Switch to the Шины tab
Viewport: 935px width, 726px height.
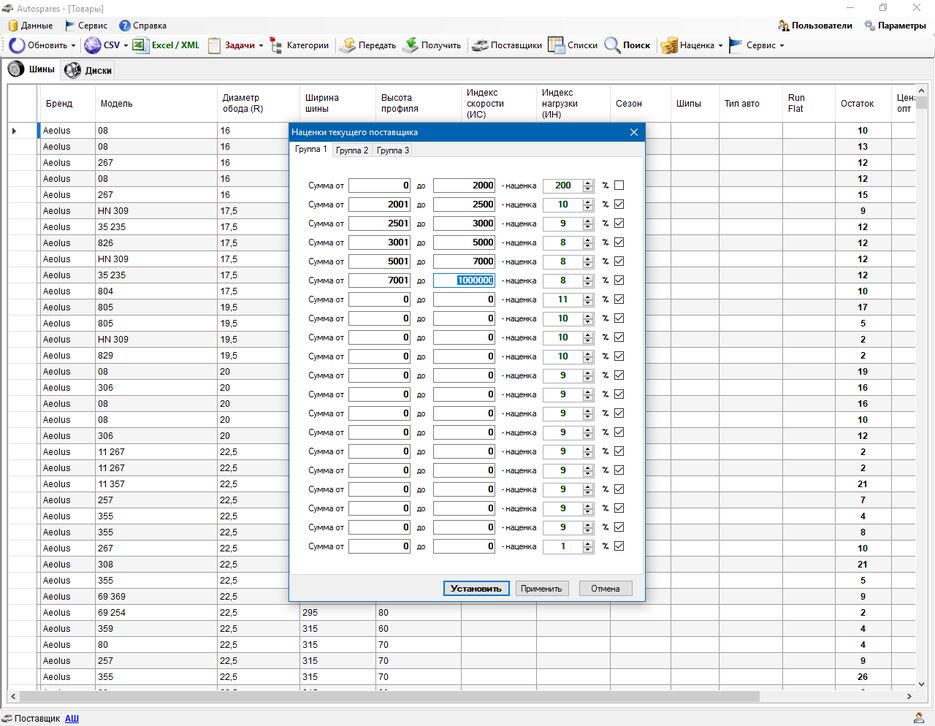coord(32,69)
